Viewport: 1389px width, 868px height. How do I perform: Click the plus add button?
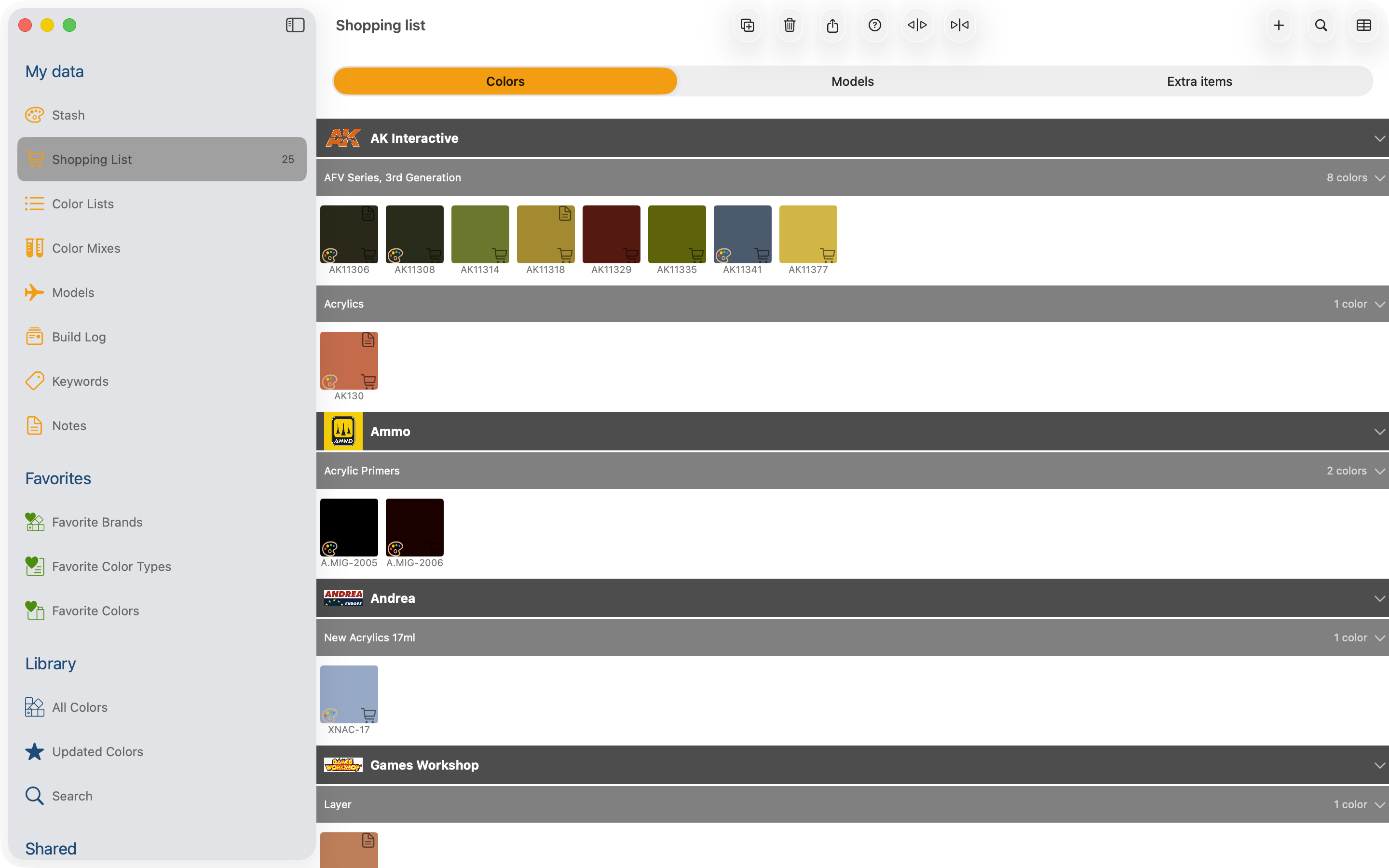point(1279,25)
